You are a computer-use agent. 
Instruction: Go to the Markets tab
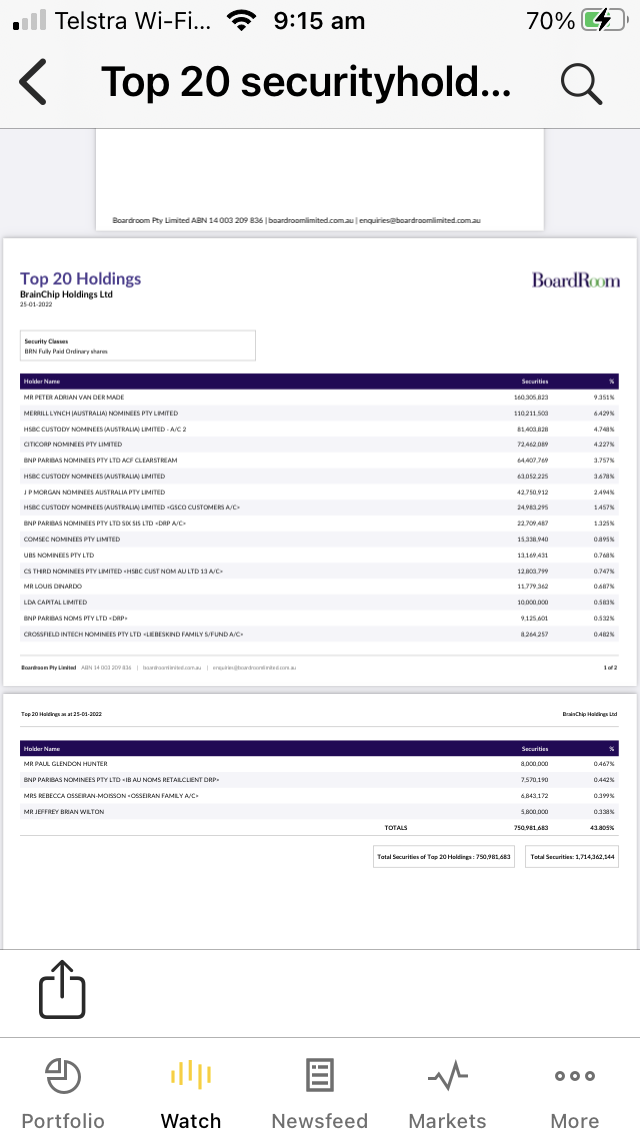[x=447, y=1093]
